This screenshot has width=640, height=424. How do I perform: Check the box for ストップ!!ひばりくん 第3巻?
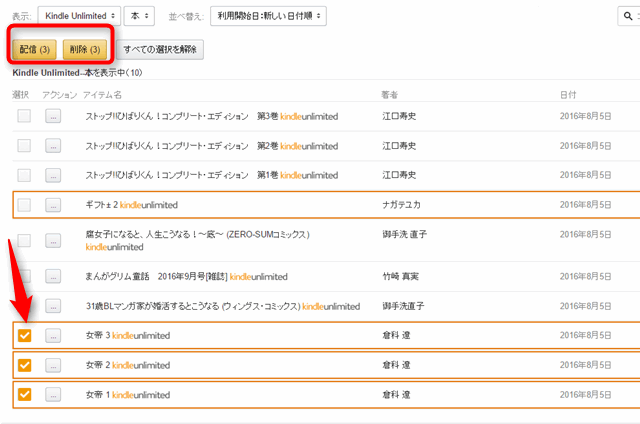coord(24,116)
